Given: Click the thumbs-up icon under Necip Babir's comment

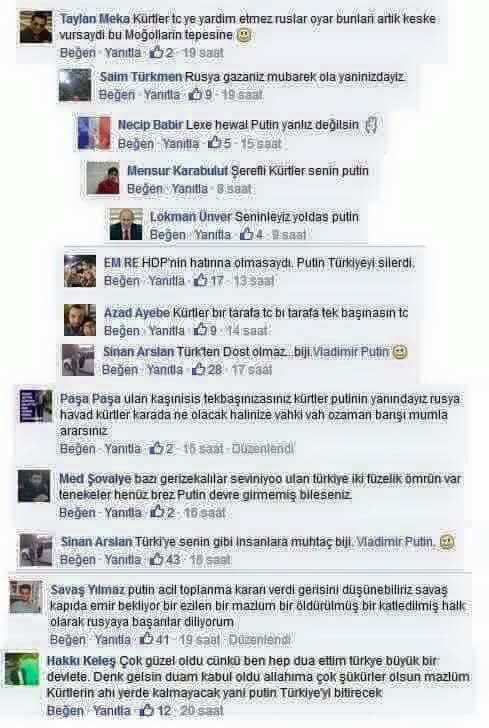Looking at the screenshot, I should (215, 143).
